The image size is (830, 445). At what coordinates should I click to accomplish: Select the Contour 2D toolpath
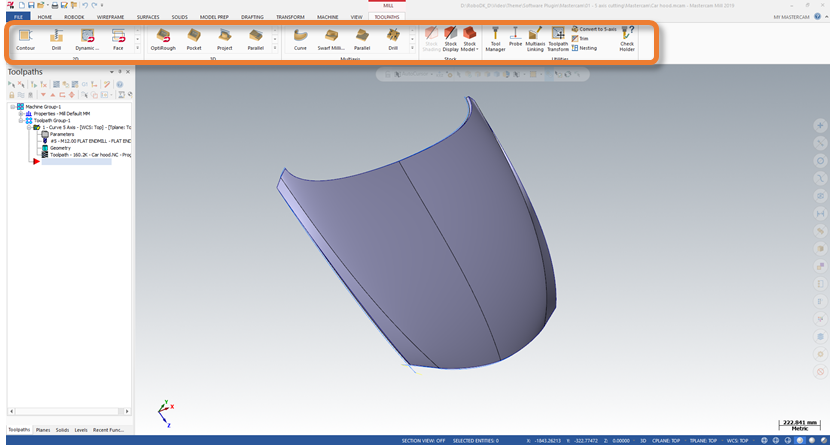(x=25, y=39)
